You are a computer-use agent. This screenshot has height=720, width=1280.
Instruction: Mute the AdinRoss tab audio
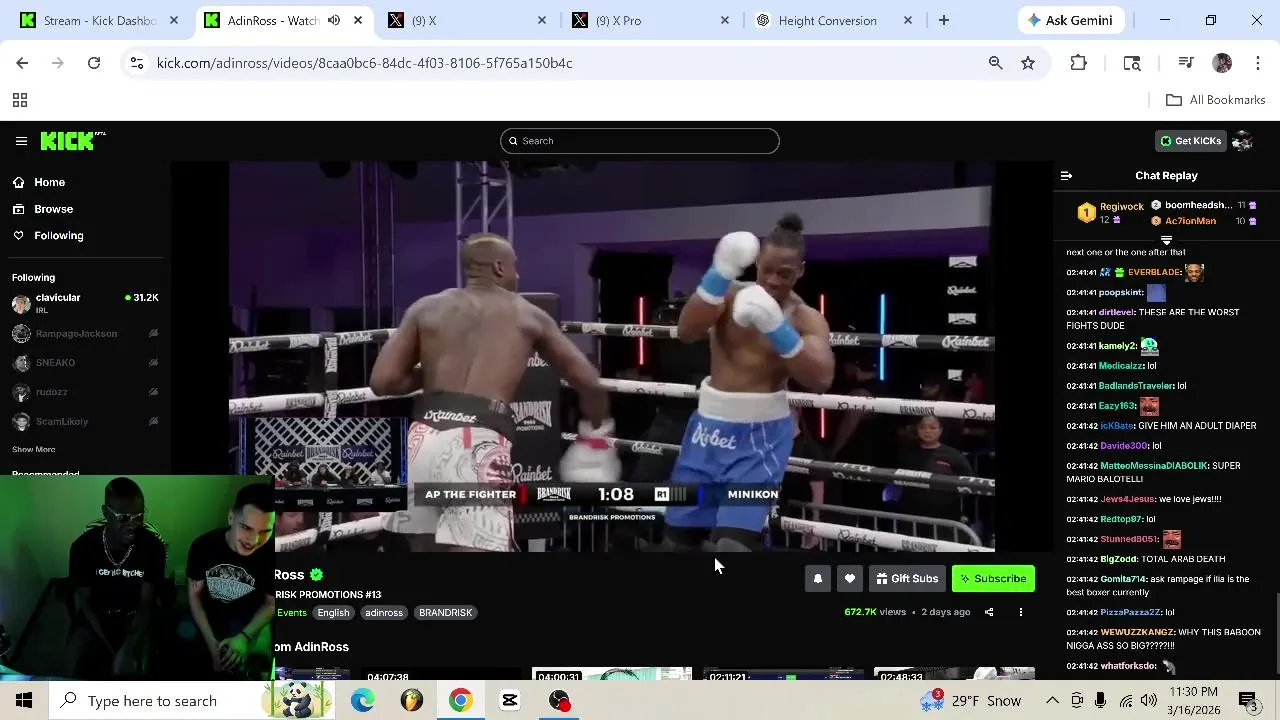coord(334,20)
